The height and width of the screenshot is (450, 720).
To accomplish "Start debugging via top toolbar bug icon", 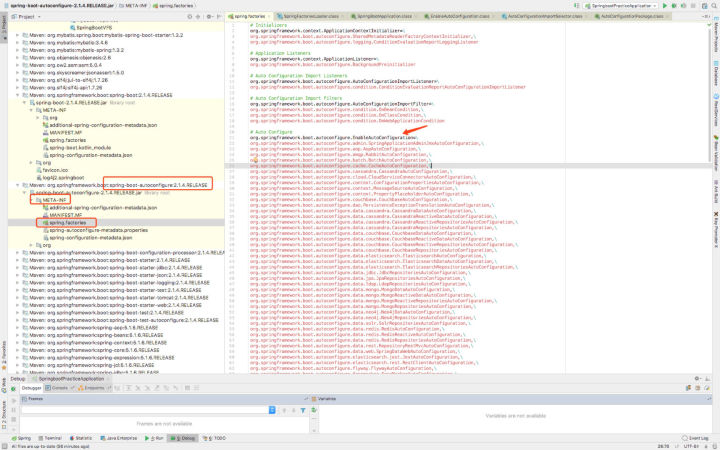I will (674, 6).
